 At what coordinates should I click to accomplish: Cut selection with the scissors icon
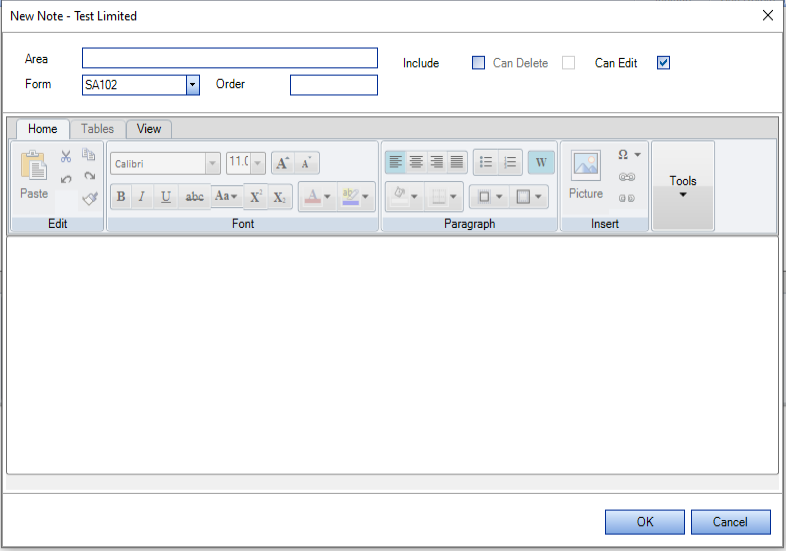66,156
